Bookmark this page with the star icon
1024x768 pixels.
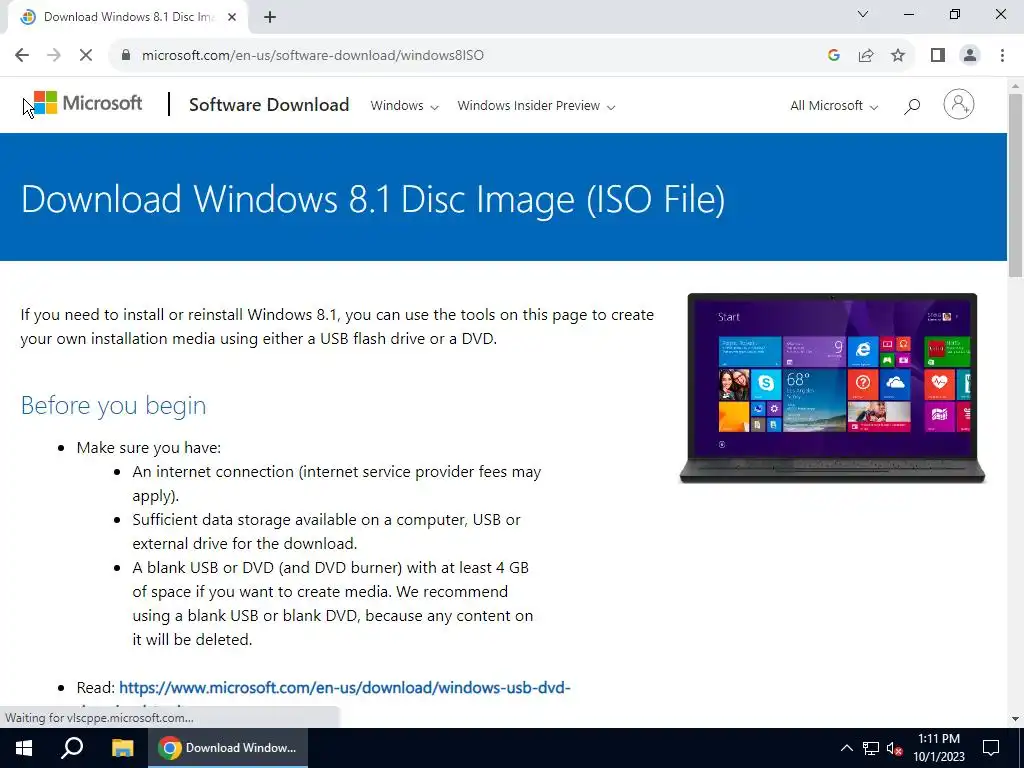[x=898, y=55]
